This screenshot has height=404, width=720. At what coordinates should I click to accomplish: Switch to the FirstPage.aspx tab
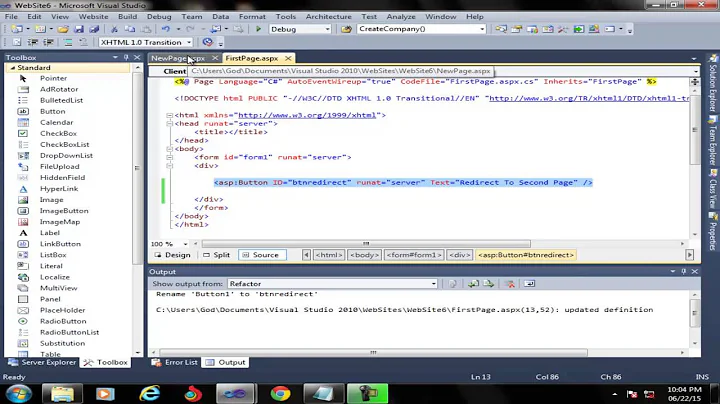(x=252, y=58)
